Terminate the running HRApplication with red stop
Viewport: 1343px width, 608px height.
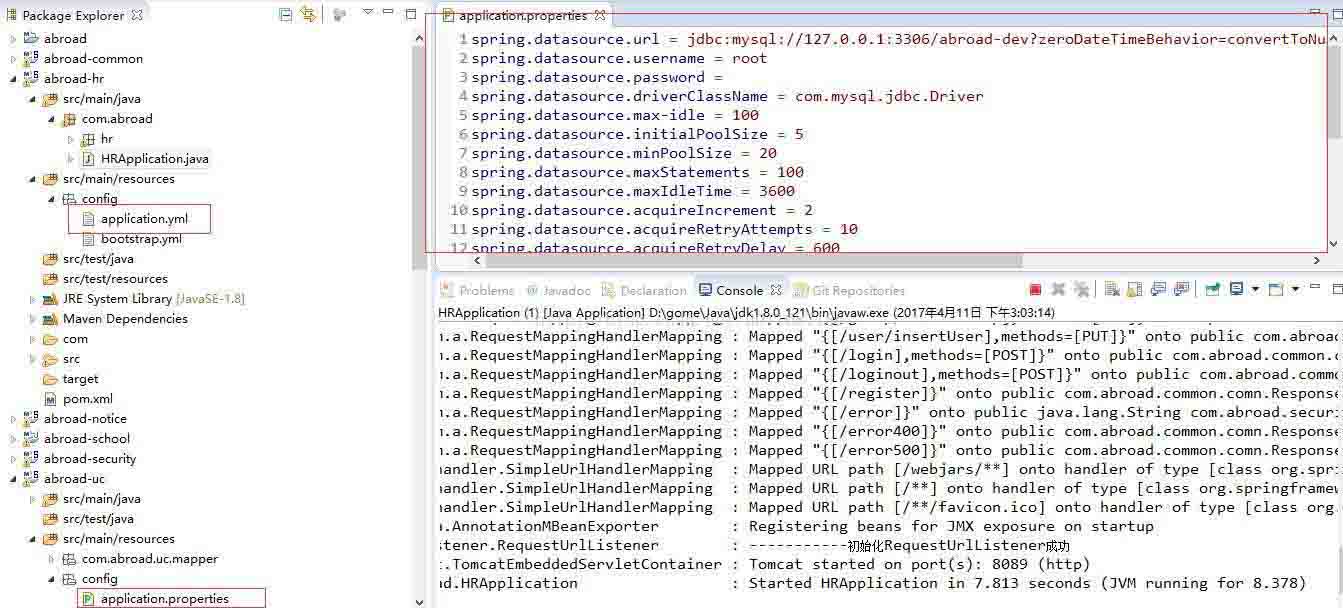point(1035,290)
